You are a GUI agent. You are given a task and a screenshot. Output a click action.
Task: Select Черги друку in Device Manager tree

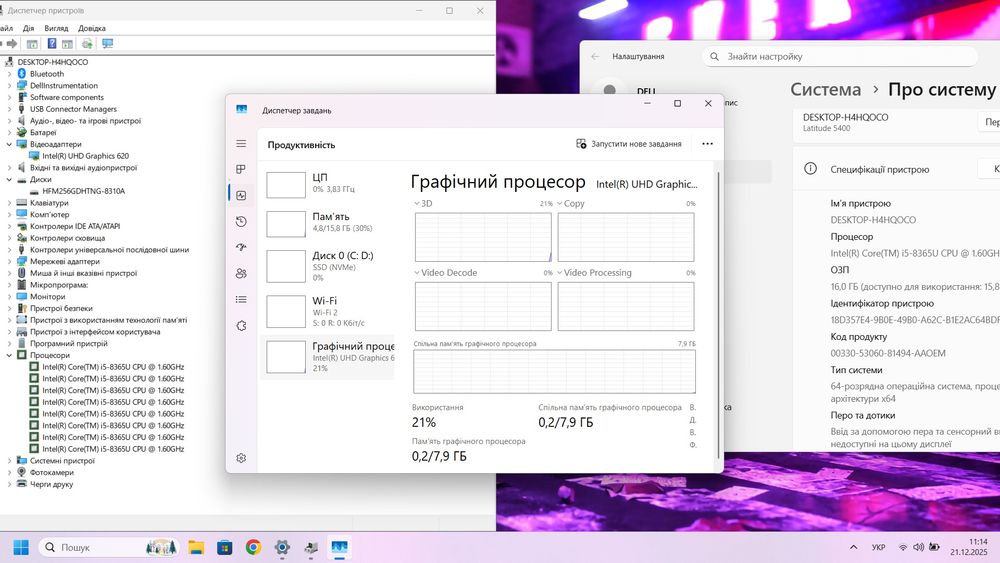[x=52, y=484]
